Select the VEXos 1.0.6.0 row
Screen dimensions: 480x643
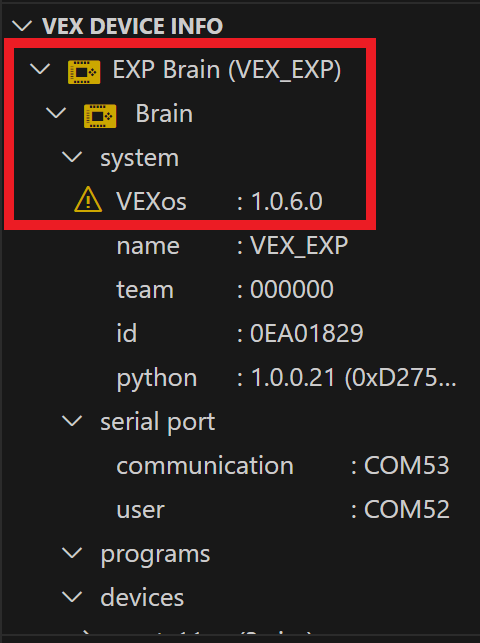pos(240,201)
